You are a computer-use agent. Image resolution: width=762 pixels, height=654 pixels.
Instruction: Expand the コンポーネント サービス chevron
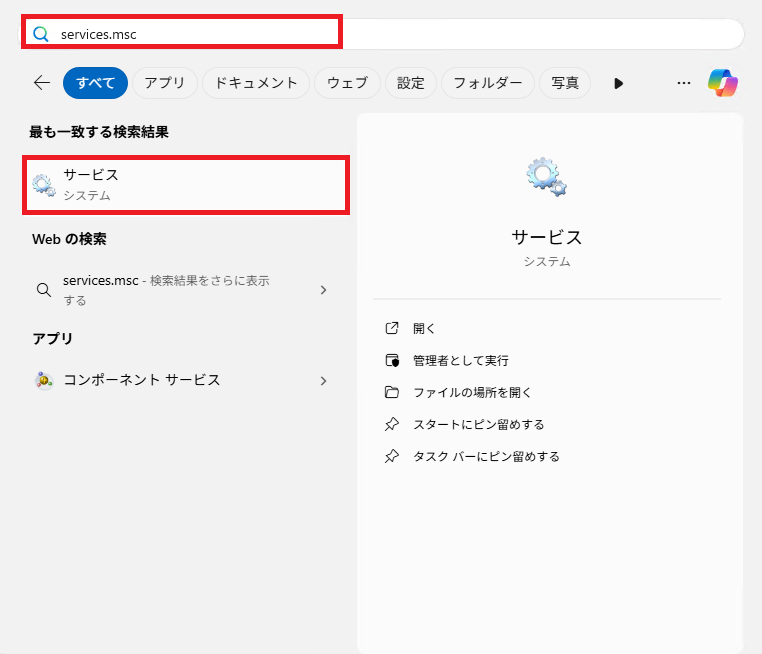(x=323, y=381)
